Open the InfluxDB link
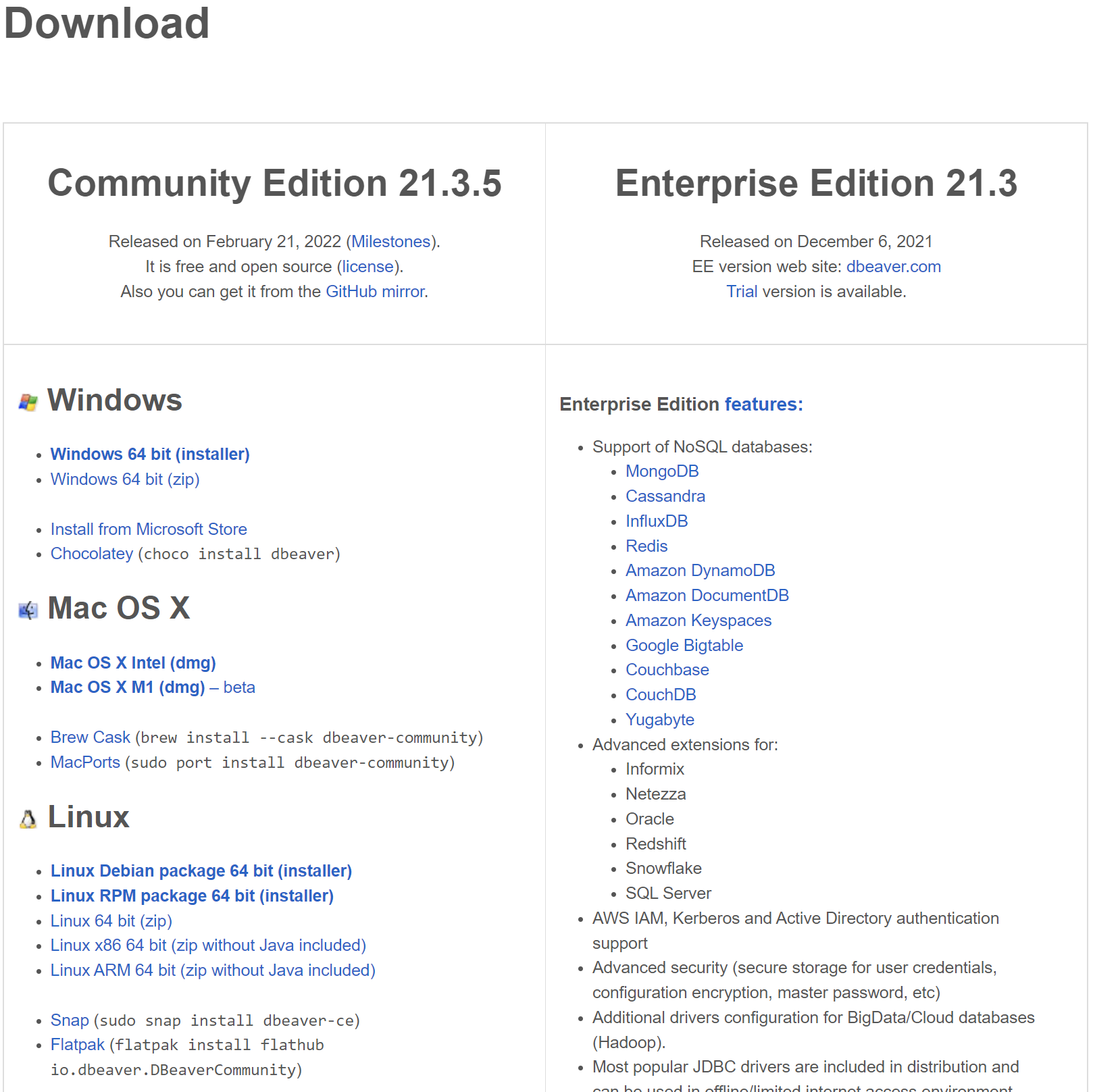This screenshot has width=1093, height=1092. pyautogui.click(x=657, y=521)
